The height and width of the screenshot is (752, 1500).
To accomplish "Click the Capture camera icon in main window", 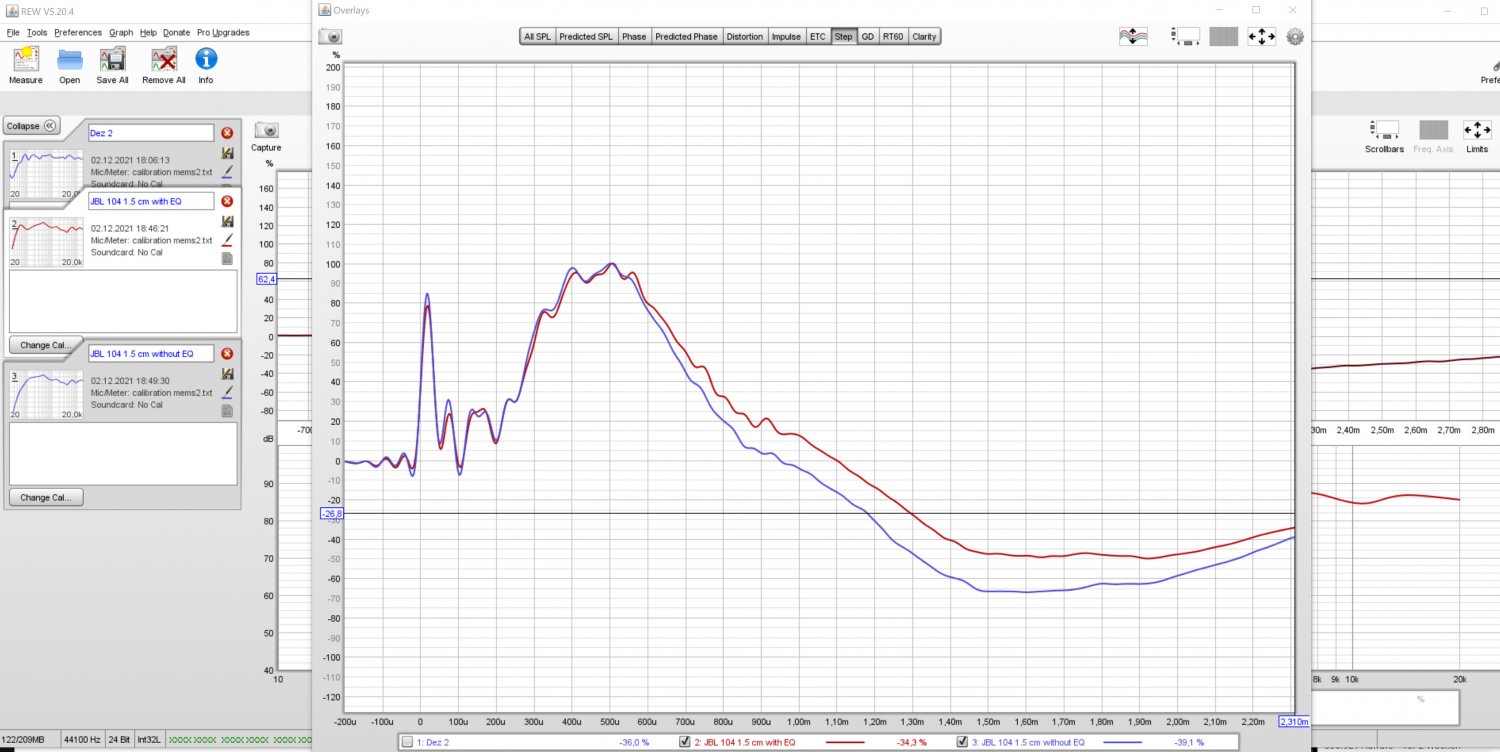I will coord(266,131).
